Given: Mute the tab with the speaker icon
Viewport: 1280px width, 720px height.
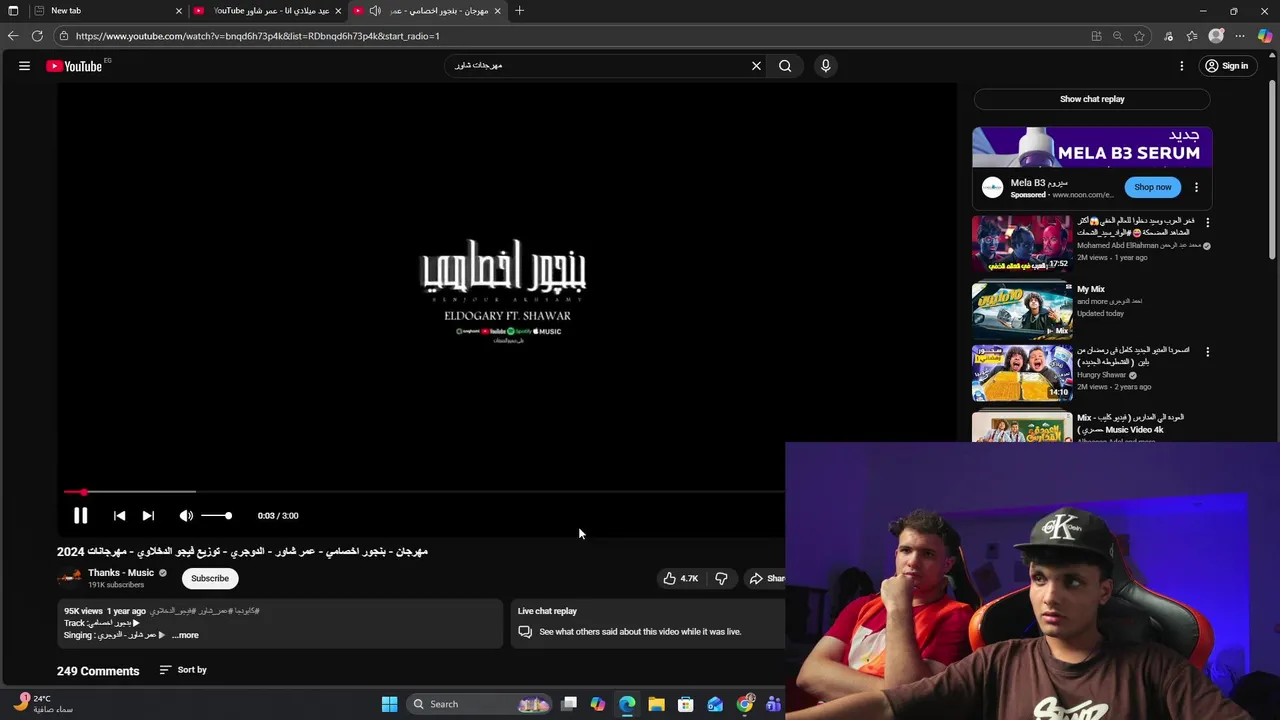Looking at the screenshot, I should click(x=375, y=11).
